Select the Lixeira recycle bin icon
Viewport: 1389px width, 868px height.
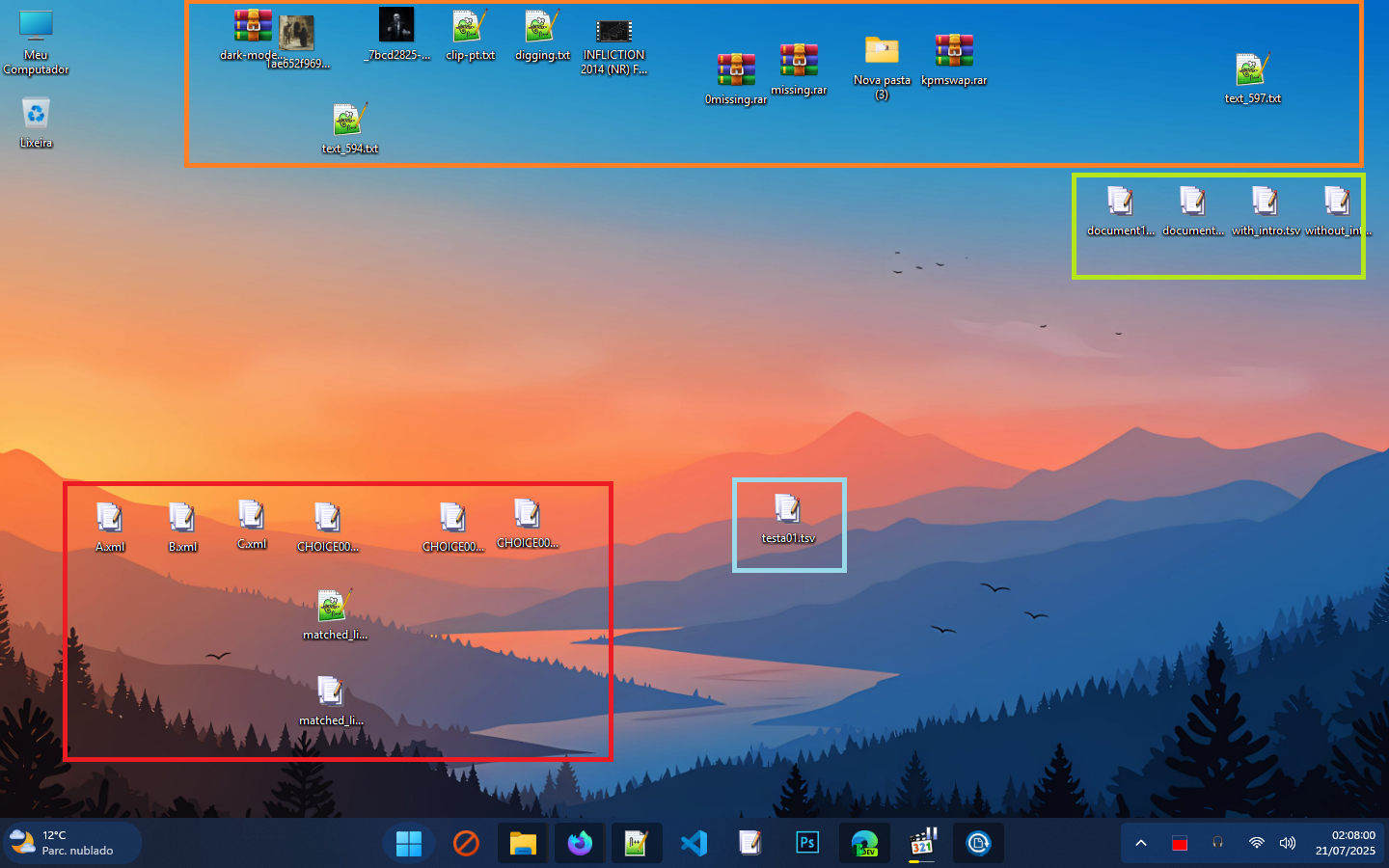36,122
